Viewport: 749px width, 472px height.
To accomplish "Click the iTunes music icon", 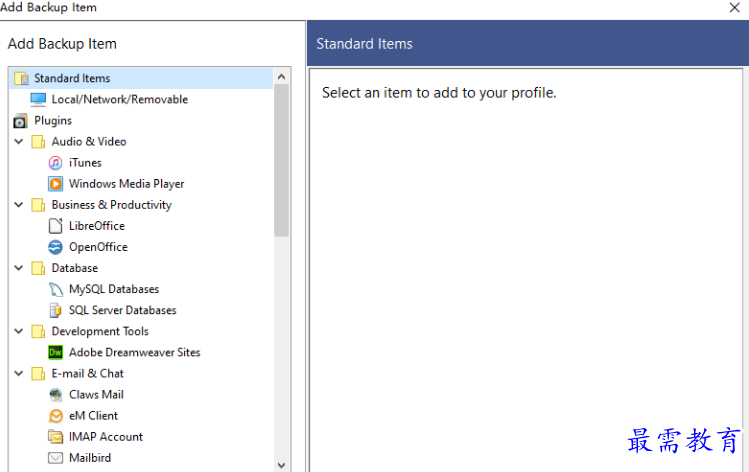I will [55, 163].
